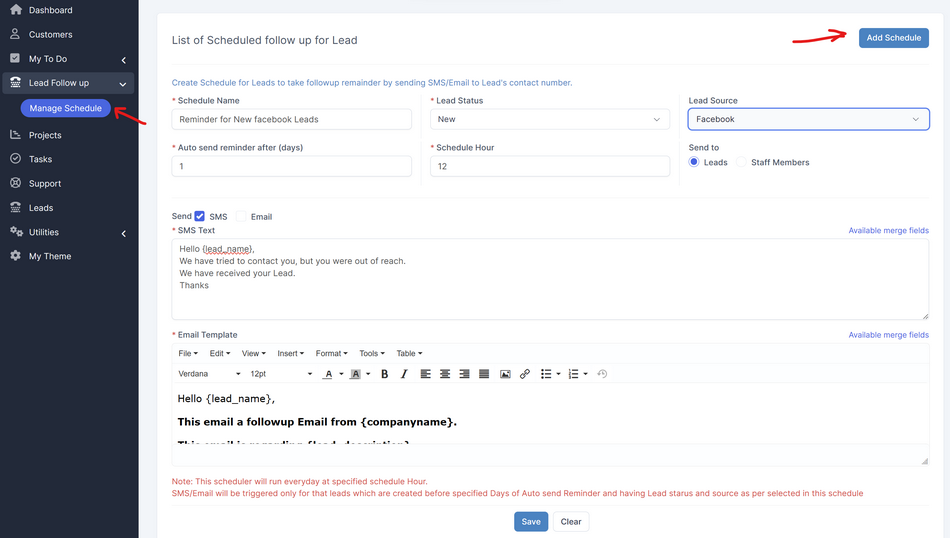Open the background color dropdown arrow

(x=368, y=374)
